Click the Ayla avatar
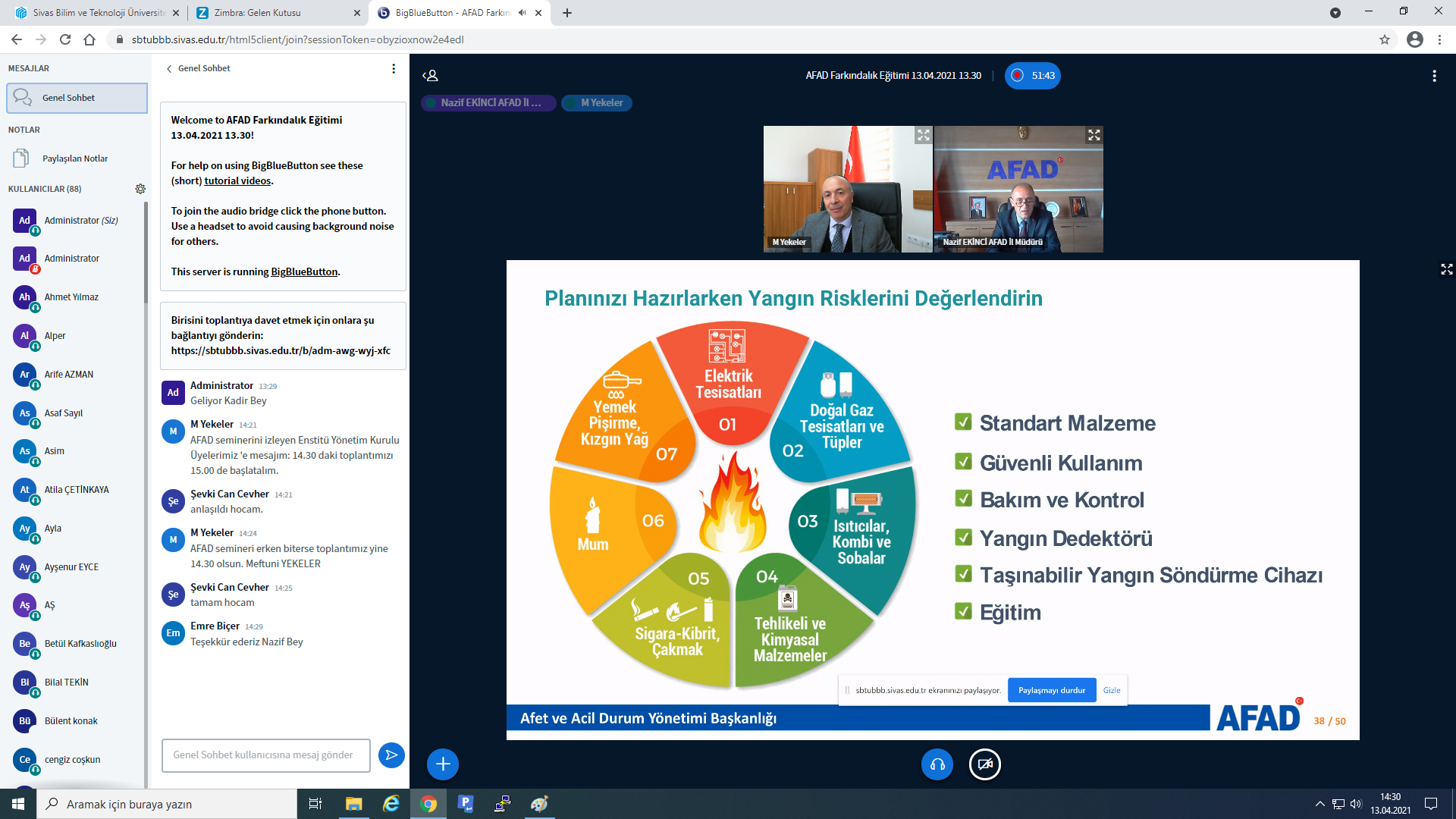The image size is (1456, 819). pos(25,529)
